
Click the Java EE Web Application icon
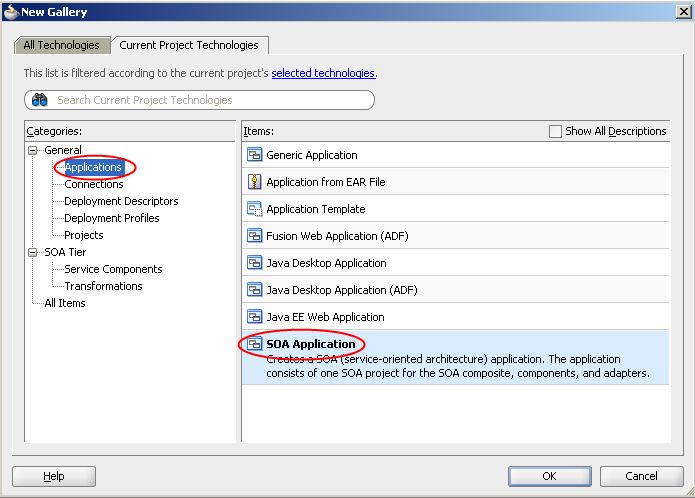tap(254, 317)
